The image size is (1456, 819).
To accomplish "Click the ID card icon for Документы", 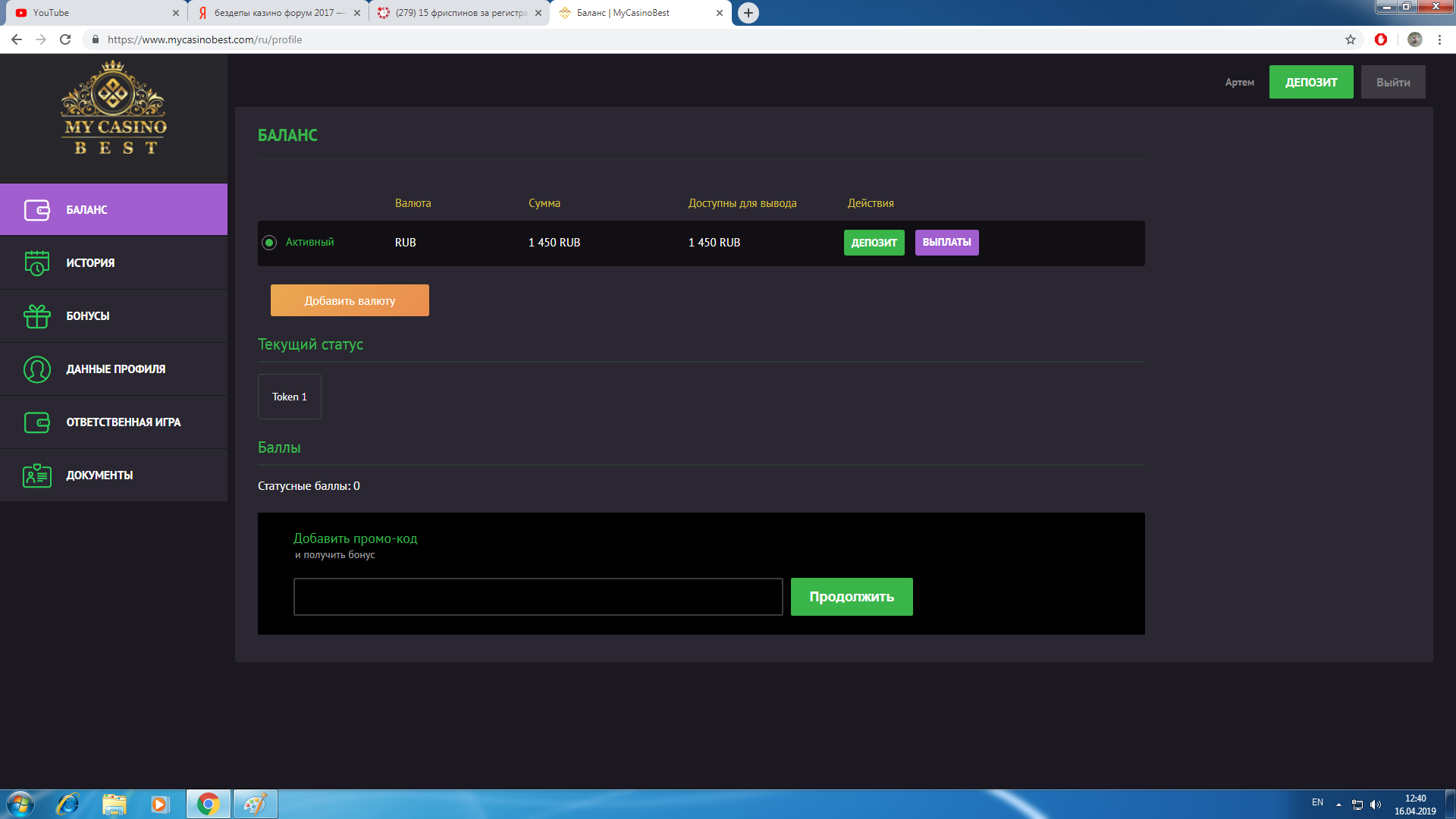I will coord(36,475).
